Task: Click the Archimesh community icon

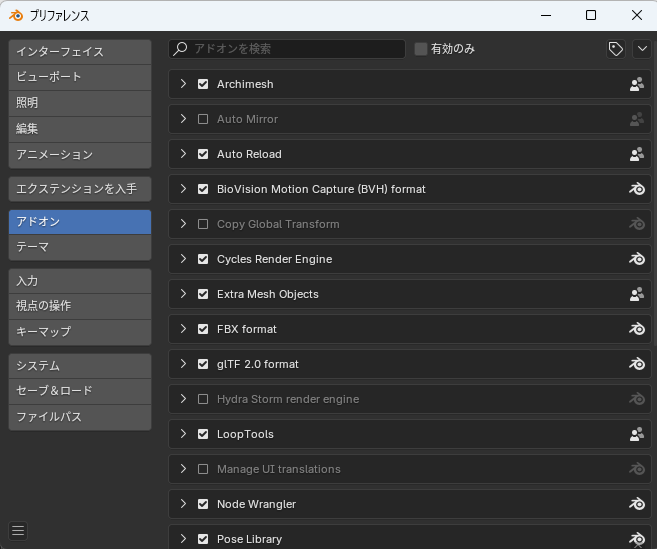Action: point(636,84)
